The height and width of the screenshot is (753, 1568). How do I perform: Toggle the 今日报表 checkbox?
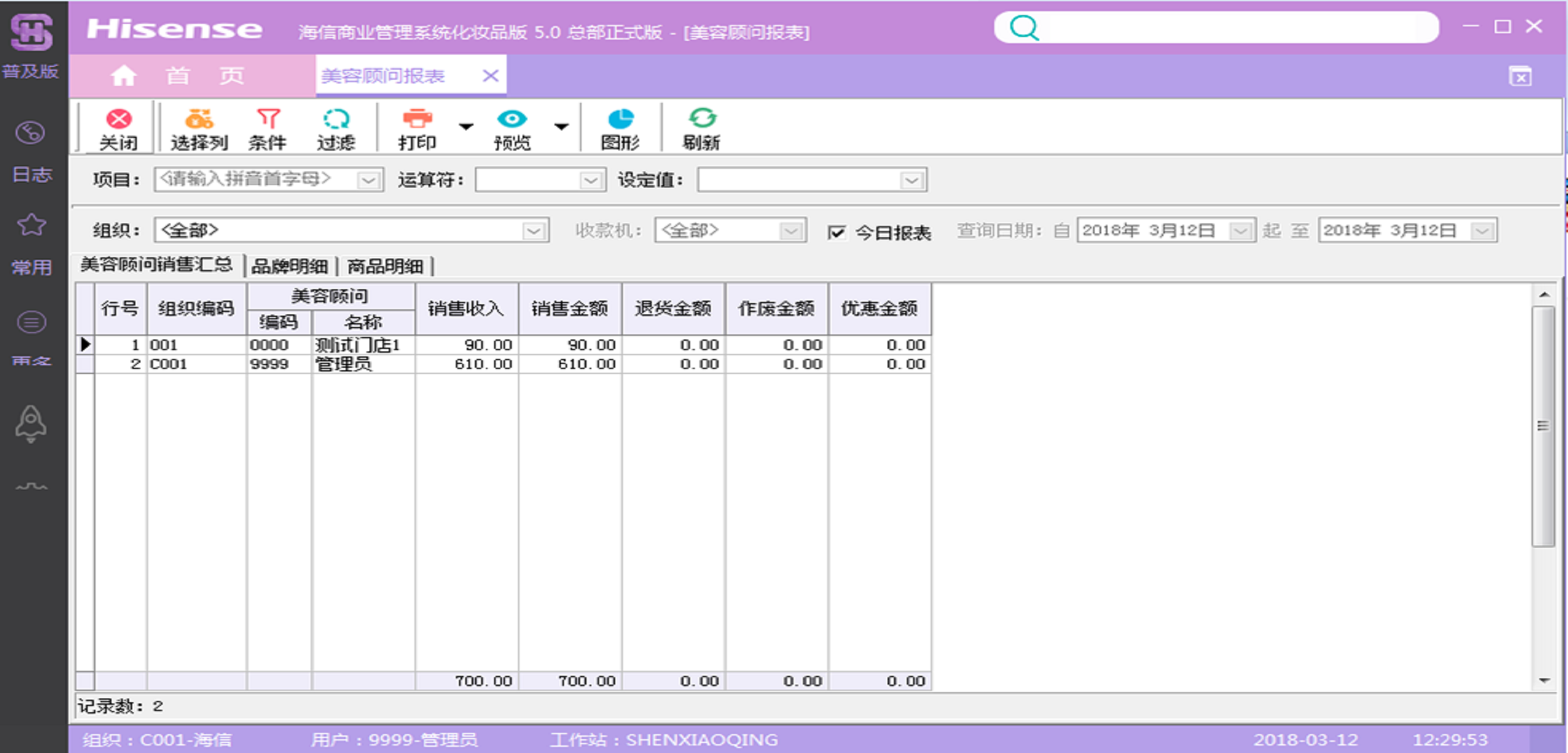(x=836, y=232)
